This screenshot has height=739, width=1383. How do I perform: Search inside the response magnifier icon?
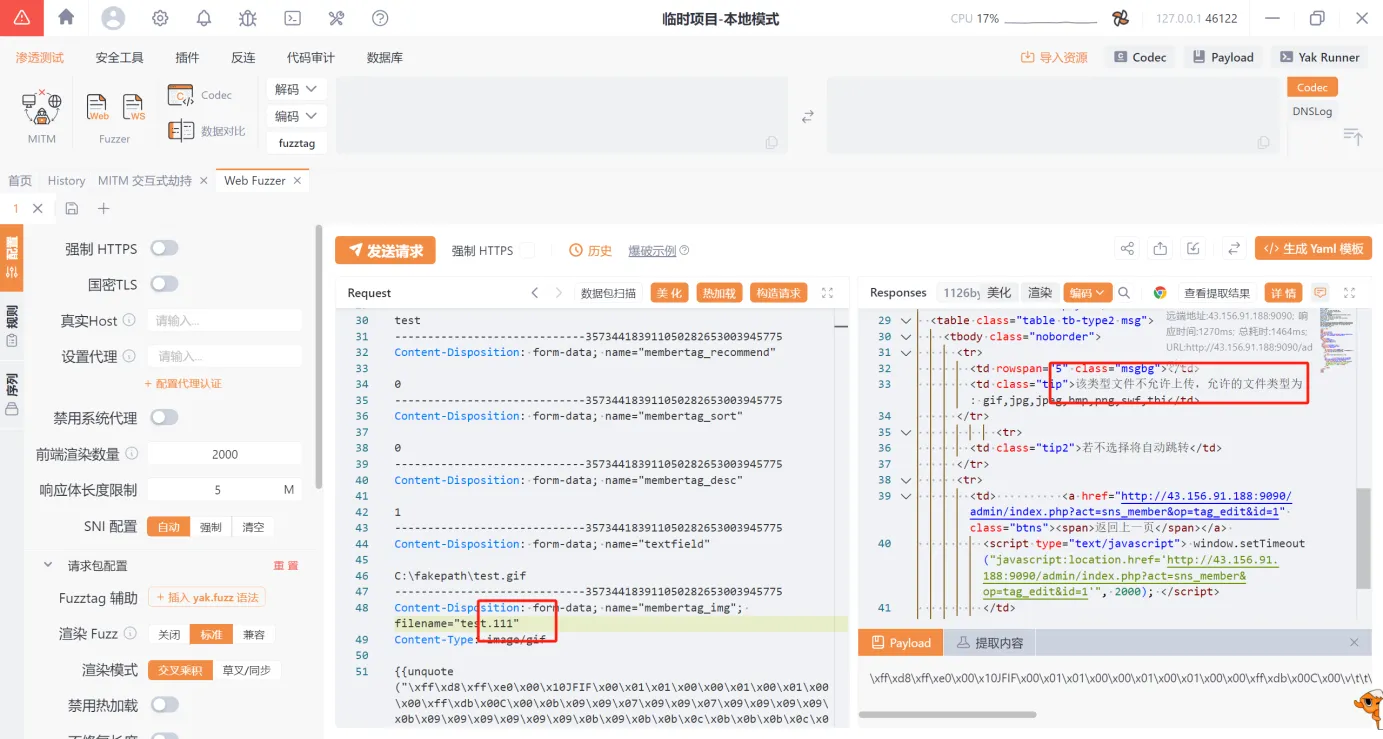[x=1124, y=293]
